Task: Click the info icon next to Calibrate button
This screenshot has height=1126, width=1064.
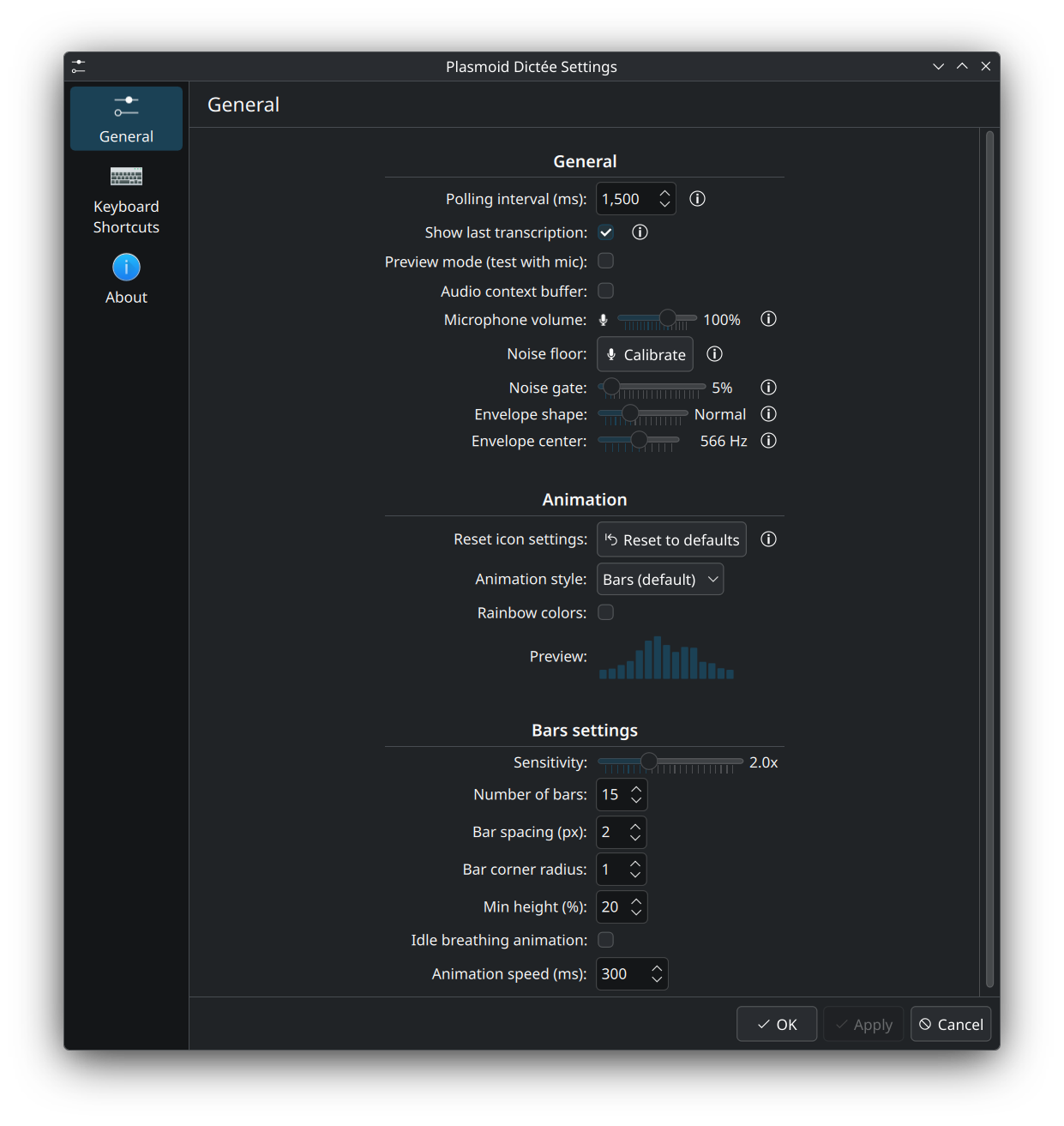Action: (x=714, y=354)
